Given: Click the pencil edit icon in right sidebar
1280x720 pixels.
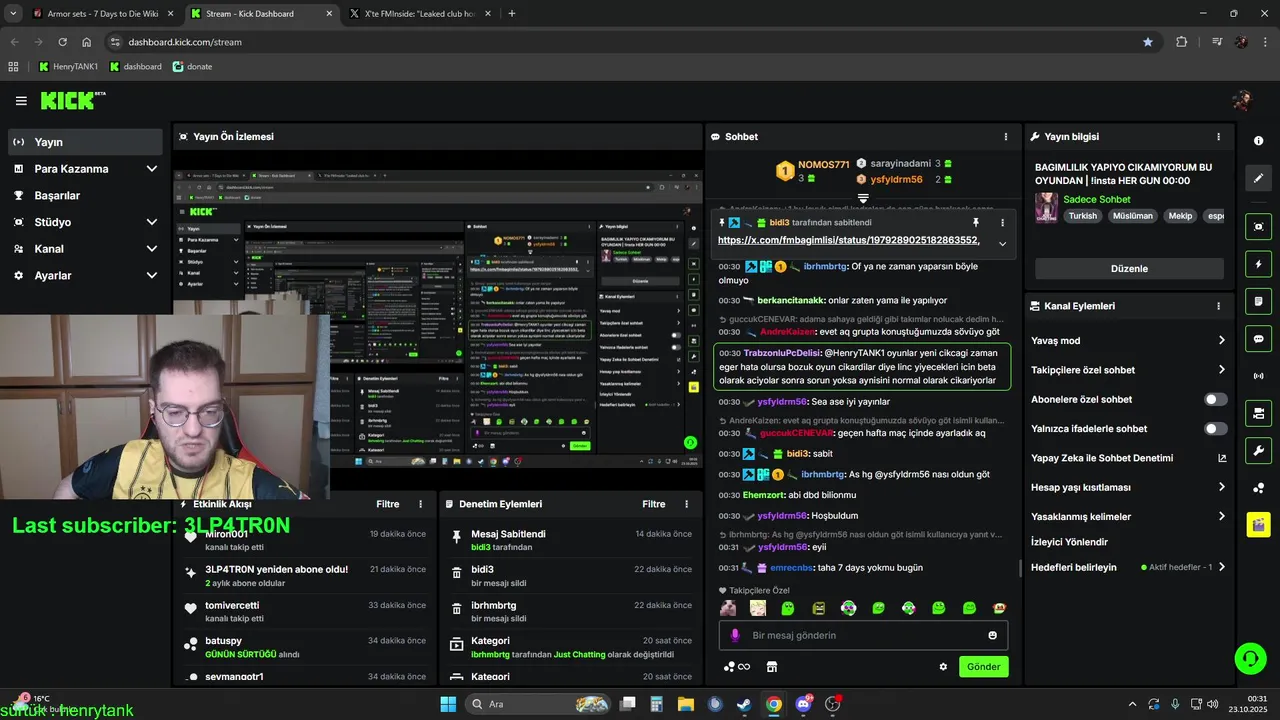Looking at the screenshot, I should (1259, 178).
